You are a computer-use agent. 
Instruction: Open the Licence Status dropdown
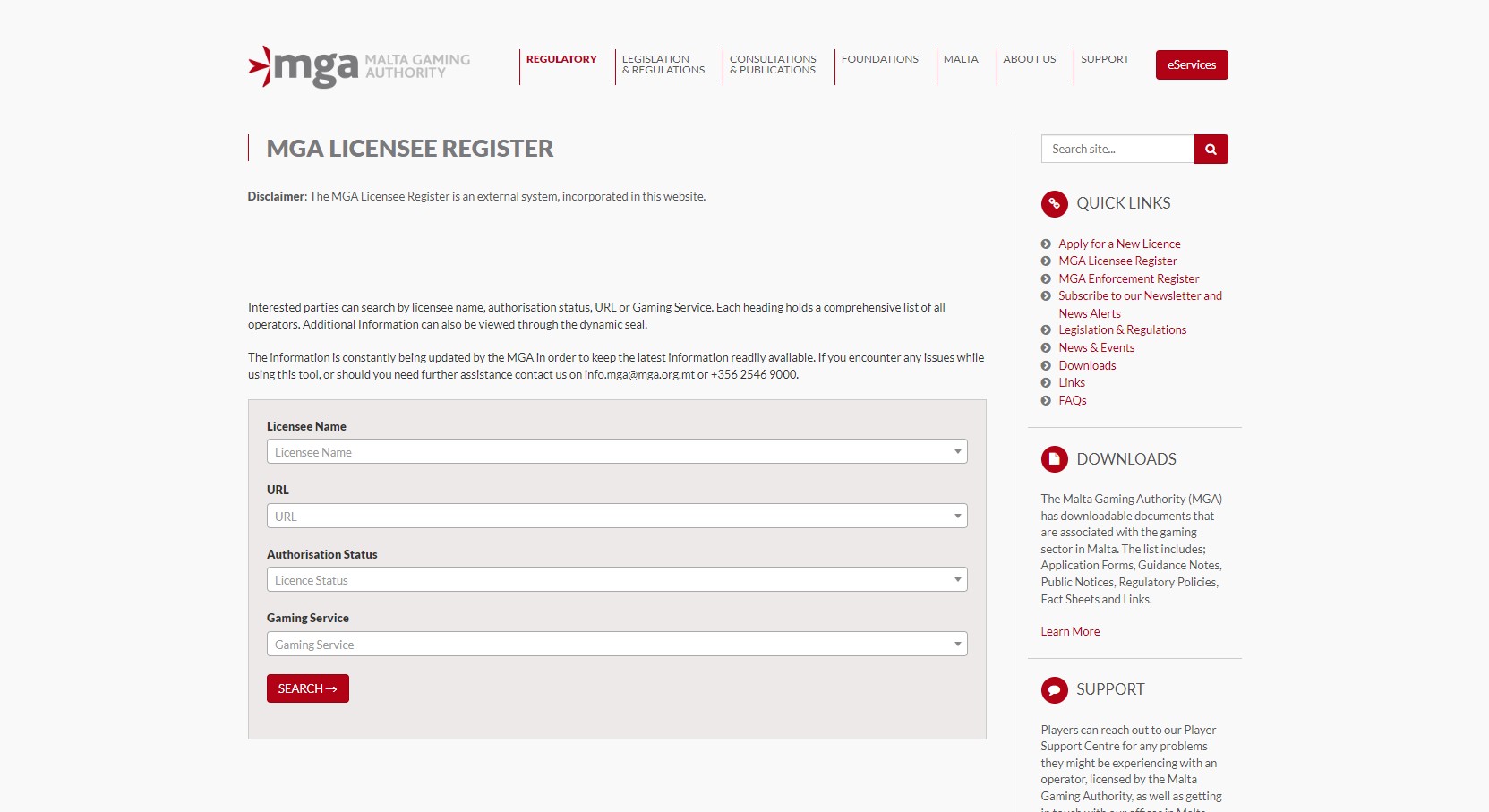coord(617,579)
